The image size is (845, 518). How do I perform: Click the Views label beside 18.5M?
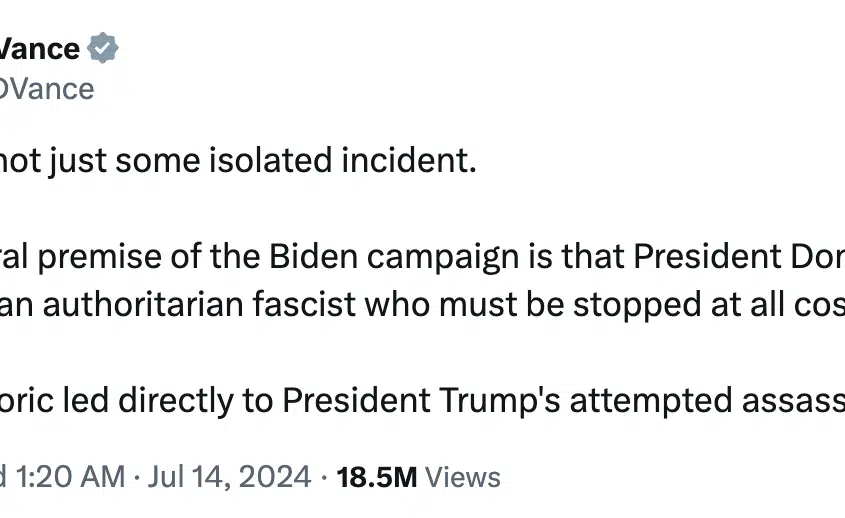pos(463,477)
